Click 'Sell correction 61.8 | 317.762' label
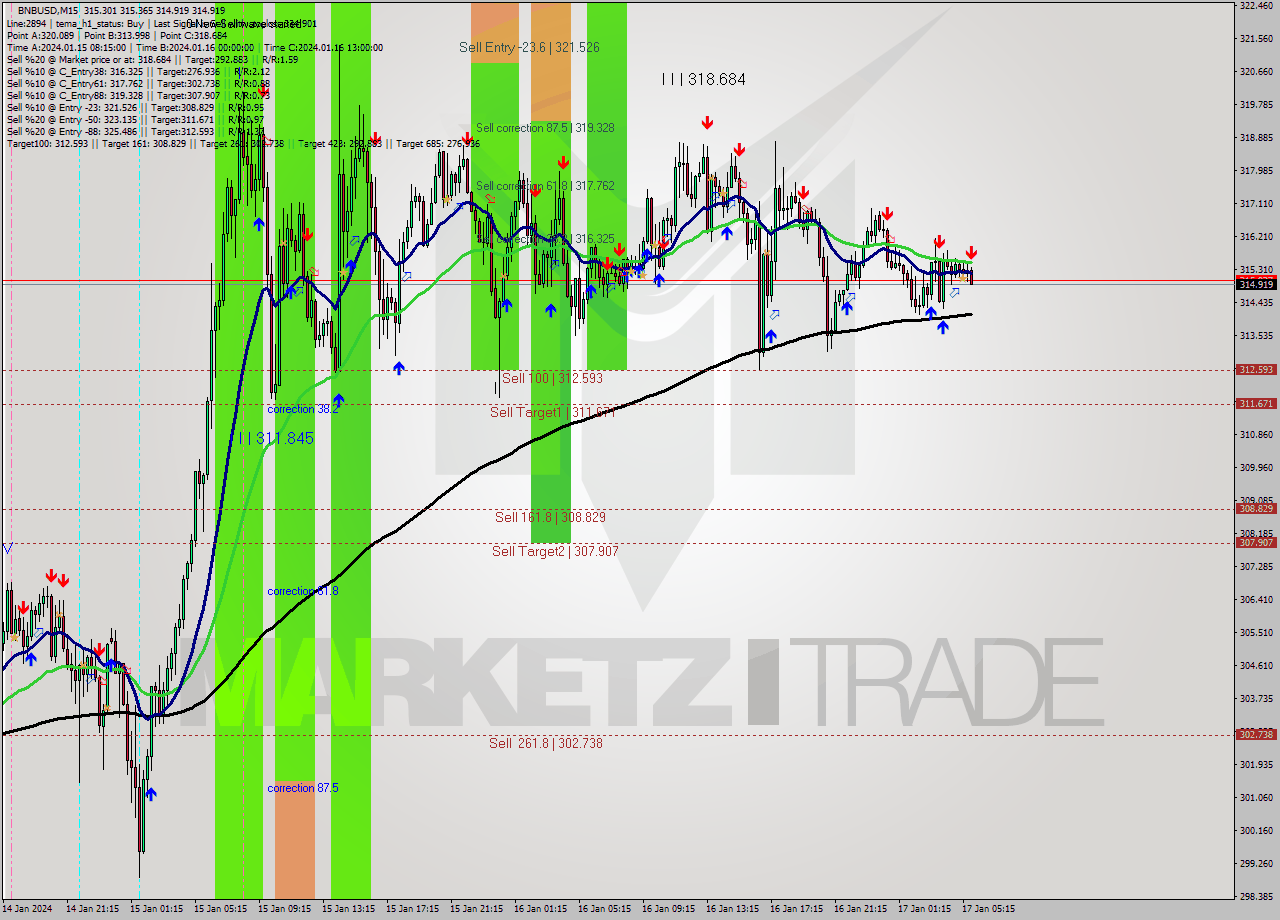This screenshot has height=920, width=1280. click(545, 186)
